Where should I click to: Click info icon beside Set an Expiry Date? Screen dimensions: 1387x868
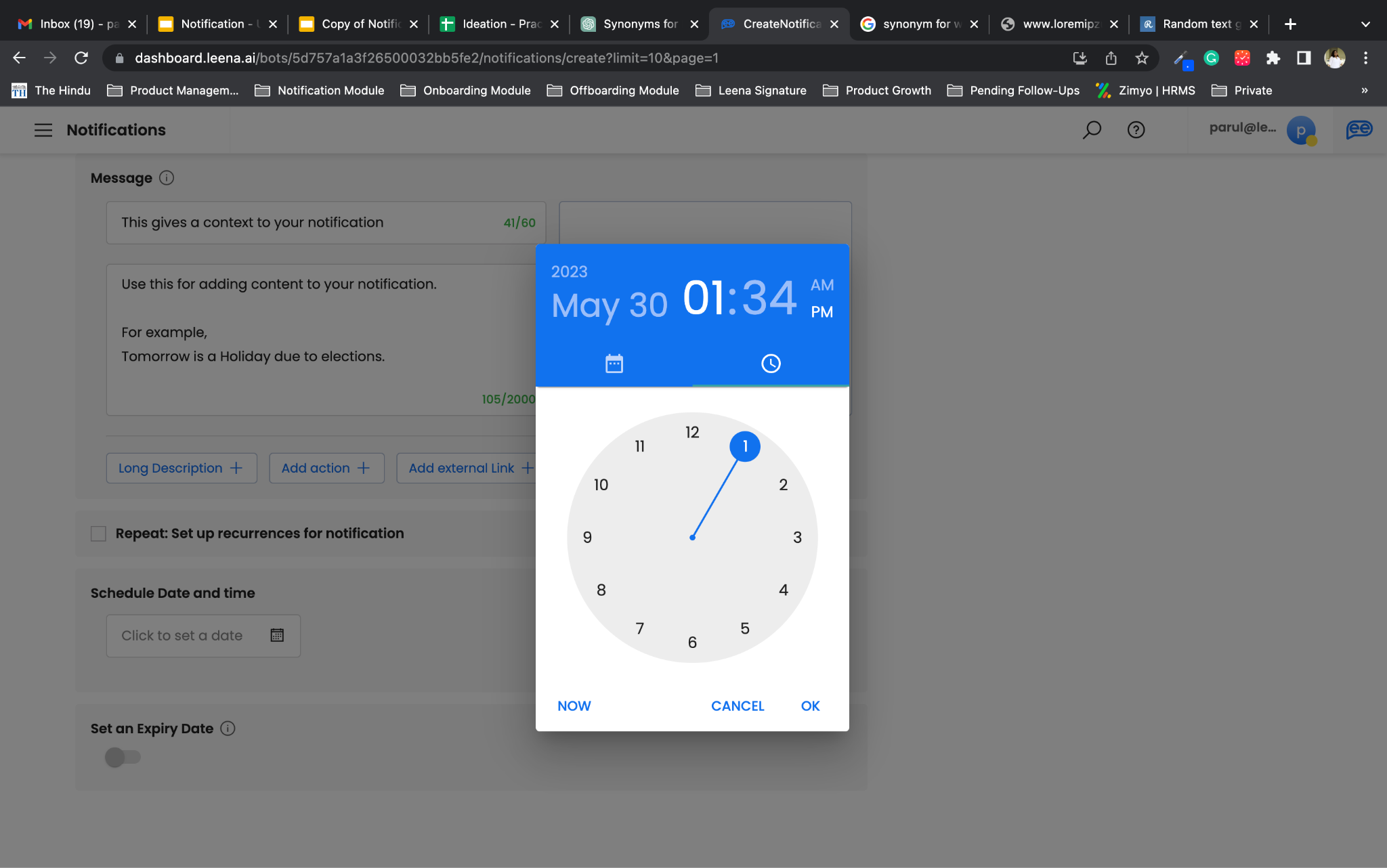pos(228,729)
